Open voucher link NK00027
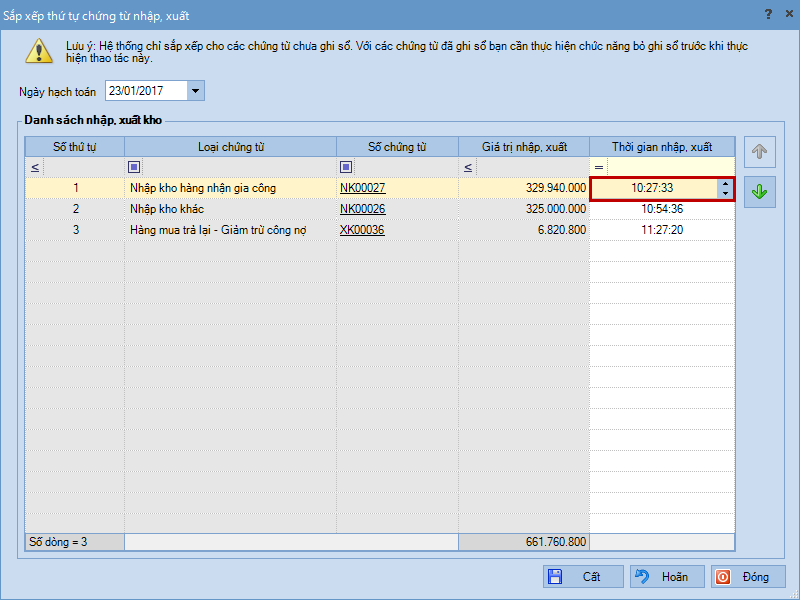Screen dimensions: 800x600 click(362, 188)
